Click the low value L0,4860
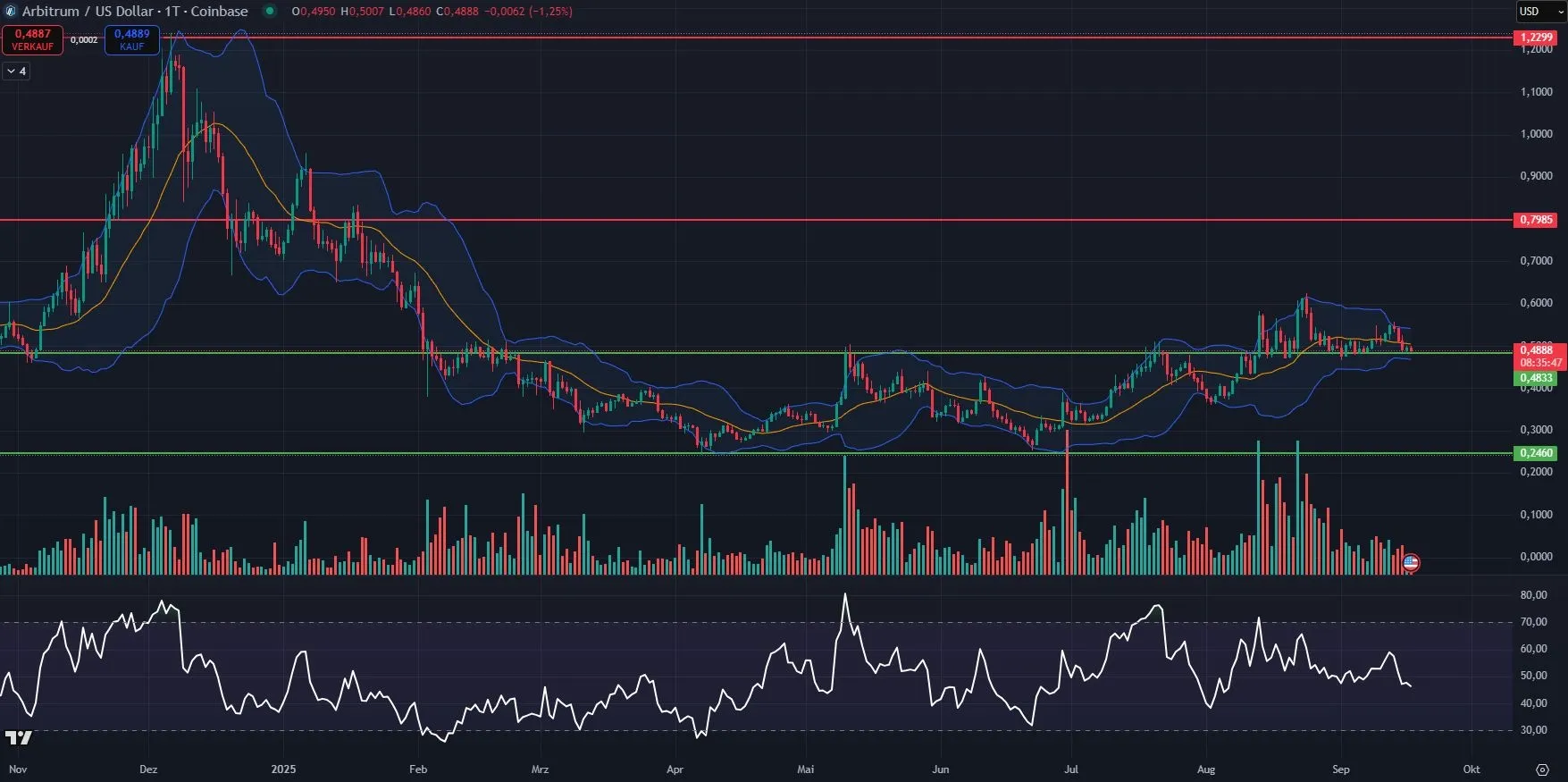1568x782 pixels. [409, 12]
